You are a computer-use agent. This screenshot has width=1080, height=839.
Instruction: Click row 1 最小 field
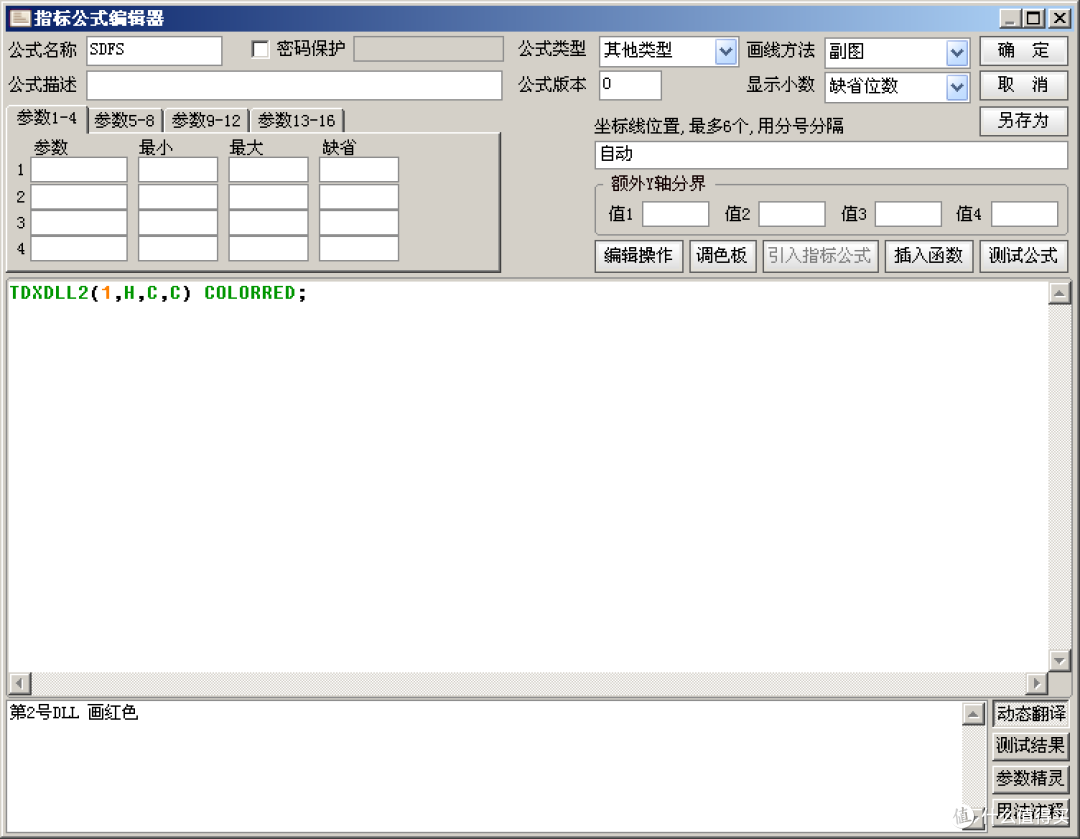tap(178, 169)
